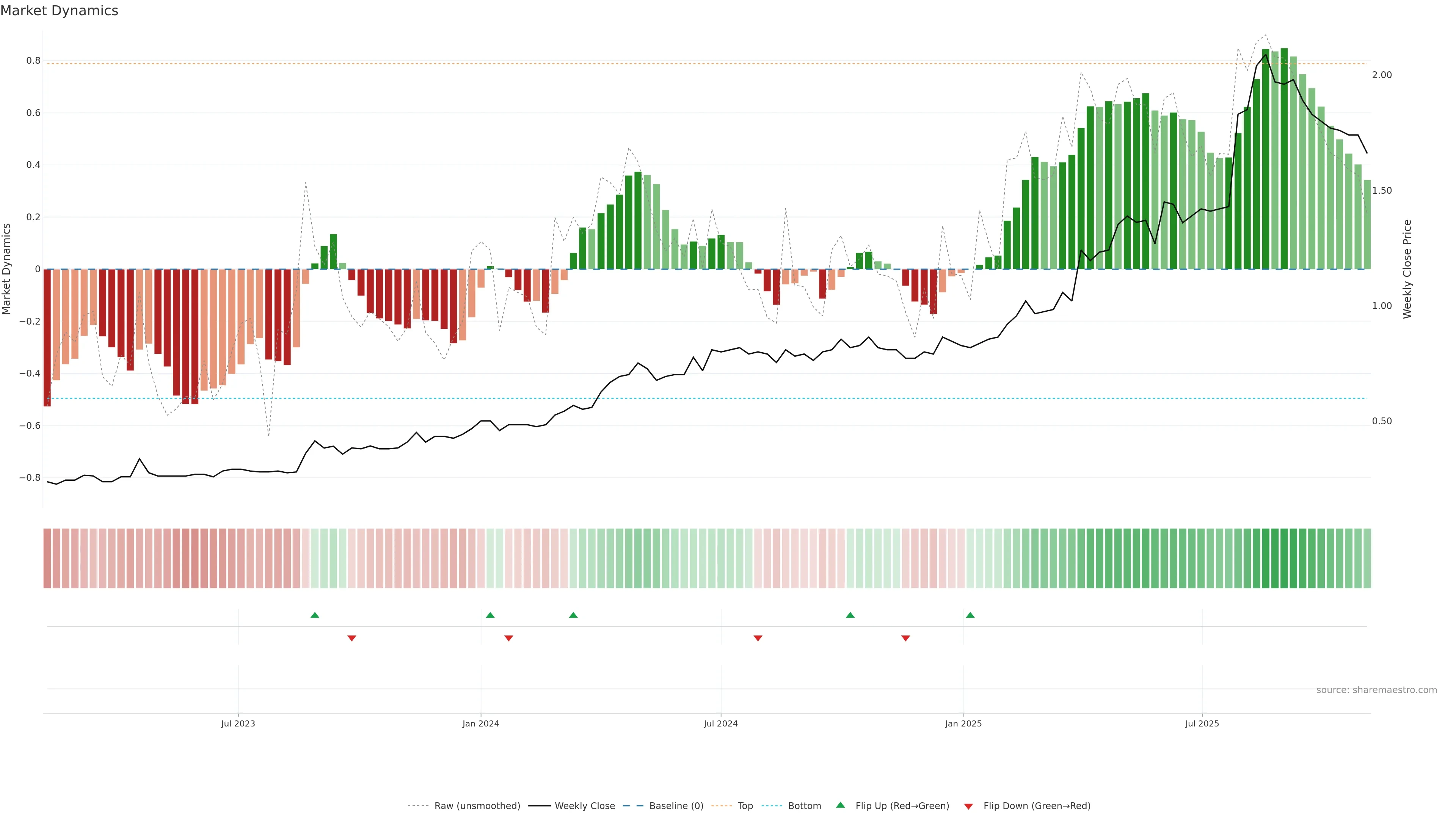Click the Weekly Close Price axis title
Screen dimensions: 1456x819
click(1407, 269)
